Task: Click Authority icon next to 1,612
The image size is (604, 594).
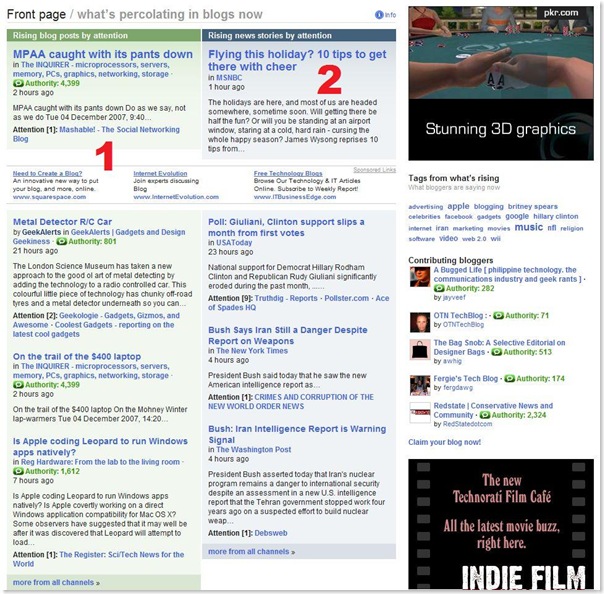Action: coord(18,471)
